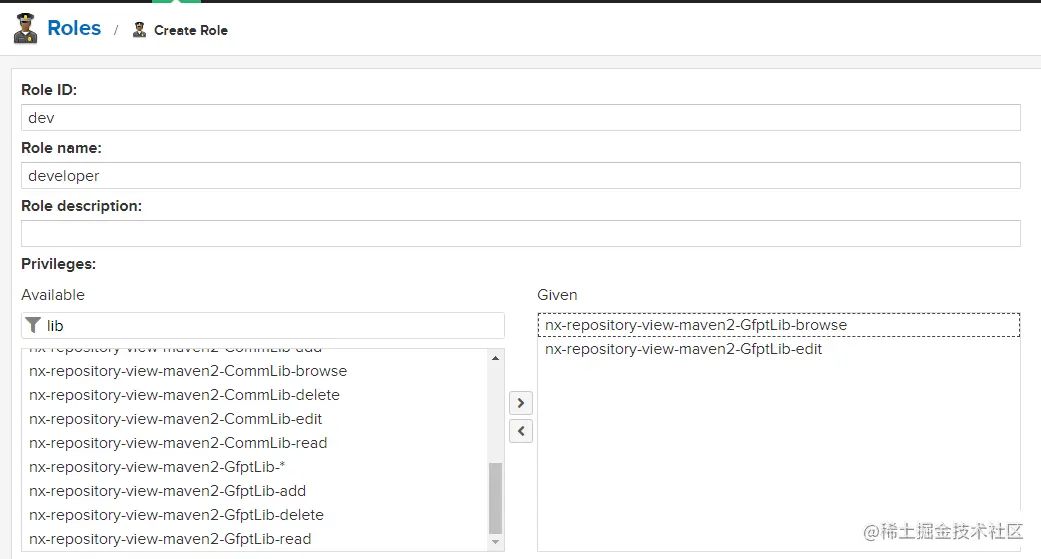Edit the privileges filter box containing lib
1041x559 pixels.
point(263,325)
